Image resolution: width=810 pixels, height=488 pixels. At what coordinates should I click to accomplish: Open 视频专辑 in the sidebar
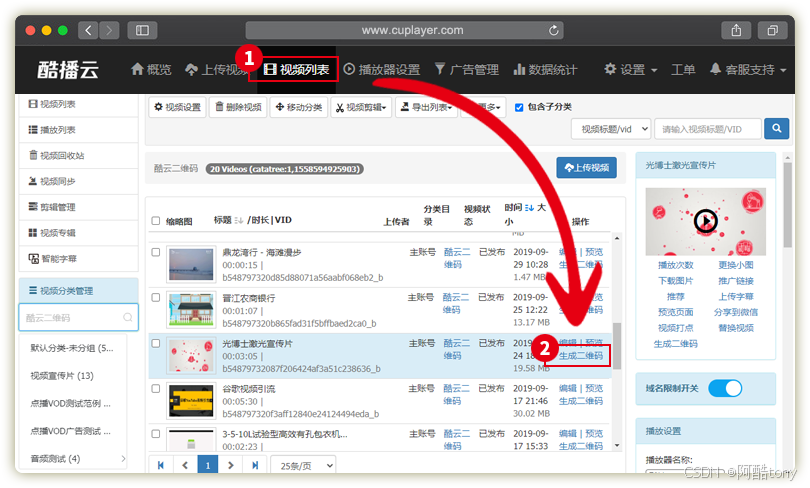tap(79, 233)
